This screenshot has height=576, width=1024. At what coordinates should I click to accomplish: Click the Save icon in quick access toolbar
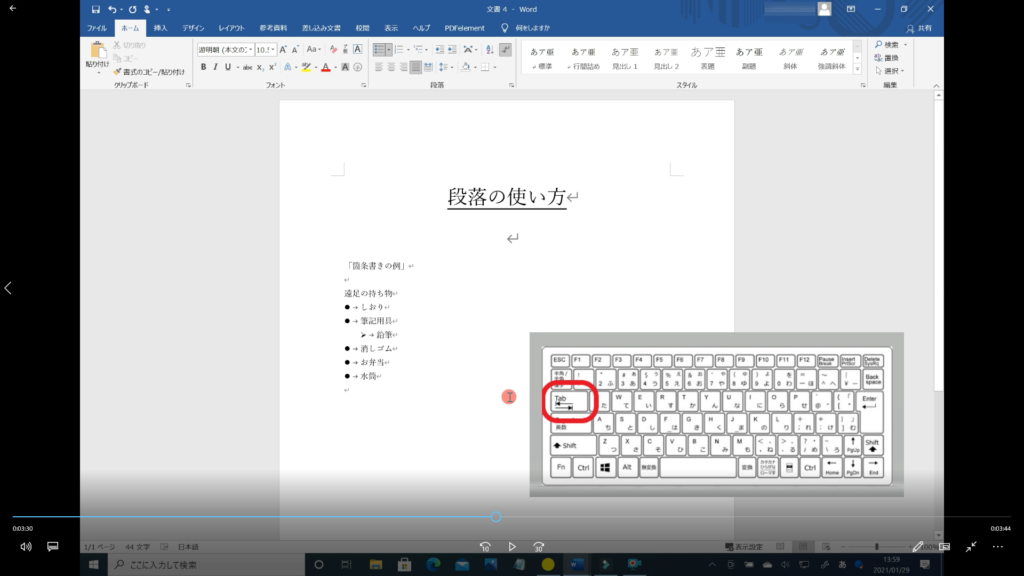(x=95, y=9)
